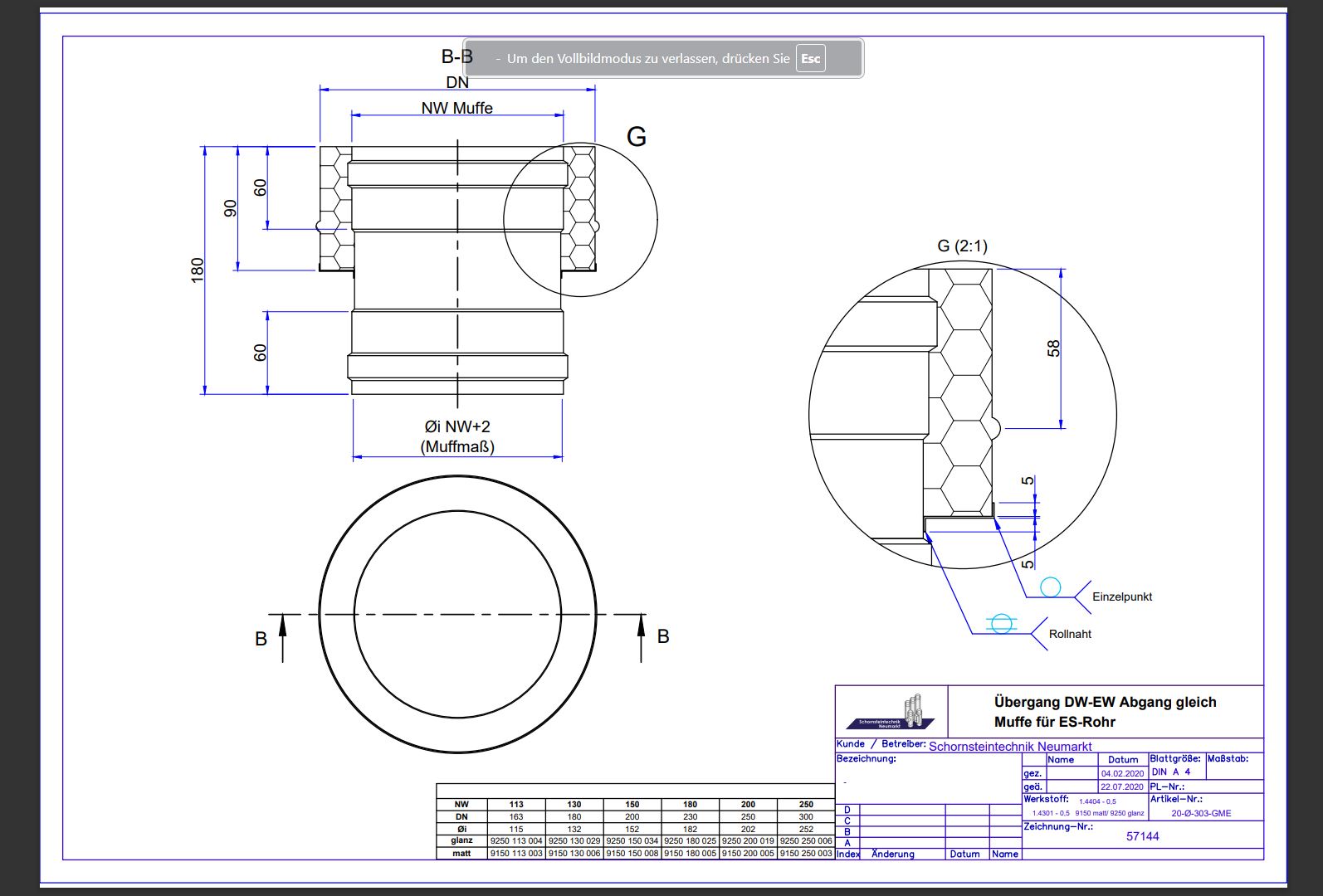Image resolution: width=1323 pixels, height=896 pixels.
Task: Click article number 20-Ø-303-GME
Action: tap(1201, 813)
